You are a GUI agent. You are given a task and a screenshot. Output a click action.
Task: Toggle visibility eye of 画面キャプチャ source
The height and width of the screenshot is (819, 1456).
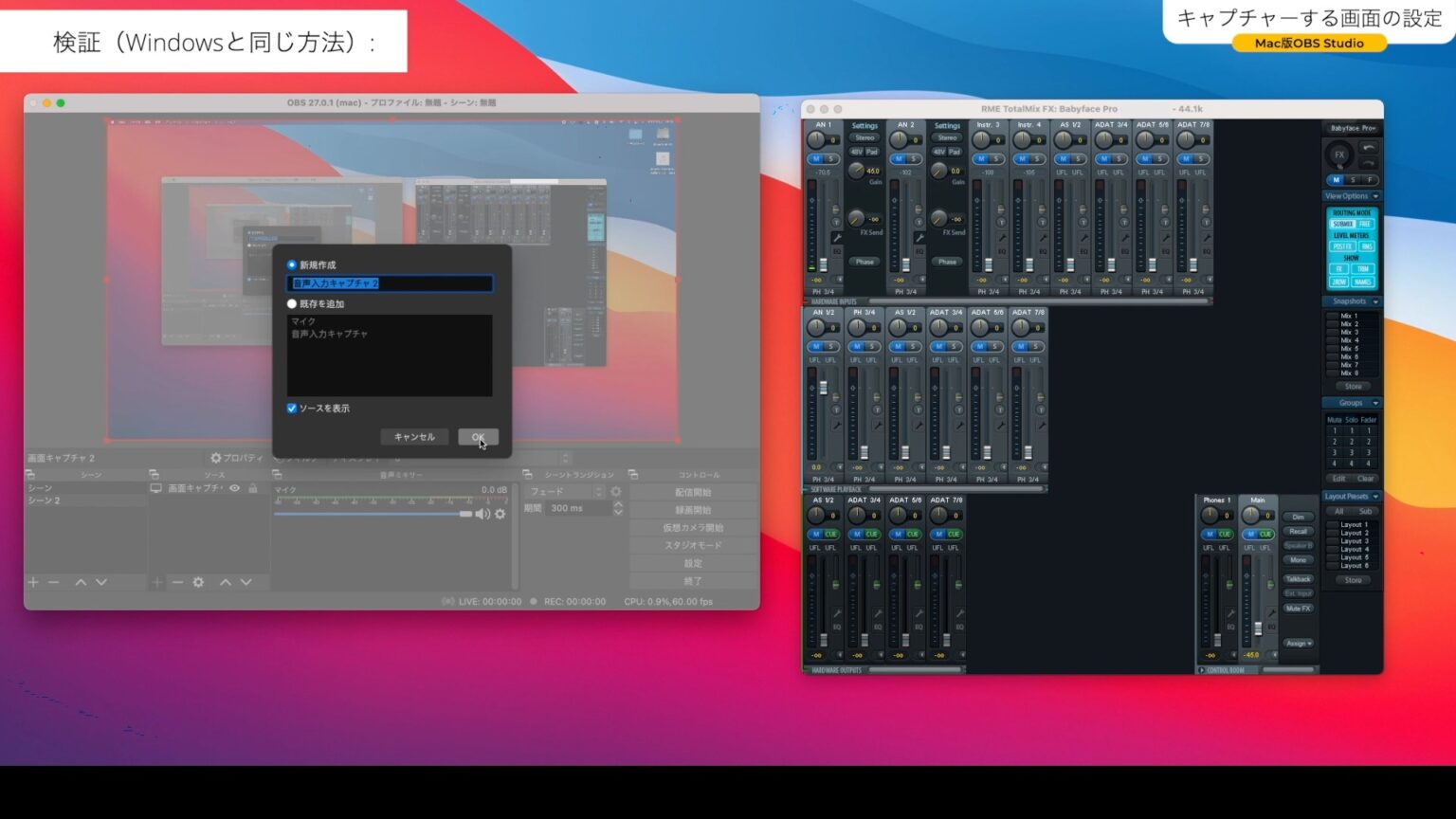(x=234, y=488)
